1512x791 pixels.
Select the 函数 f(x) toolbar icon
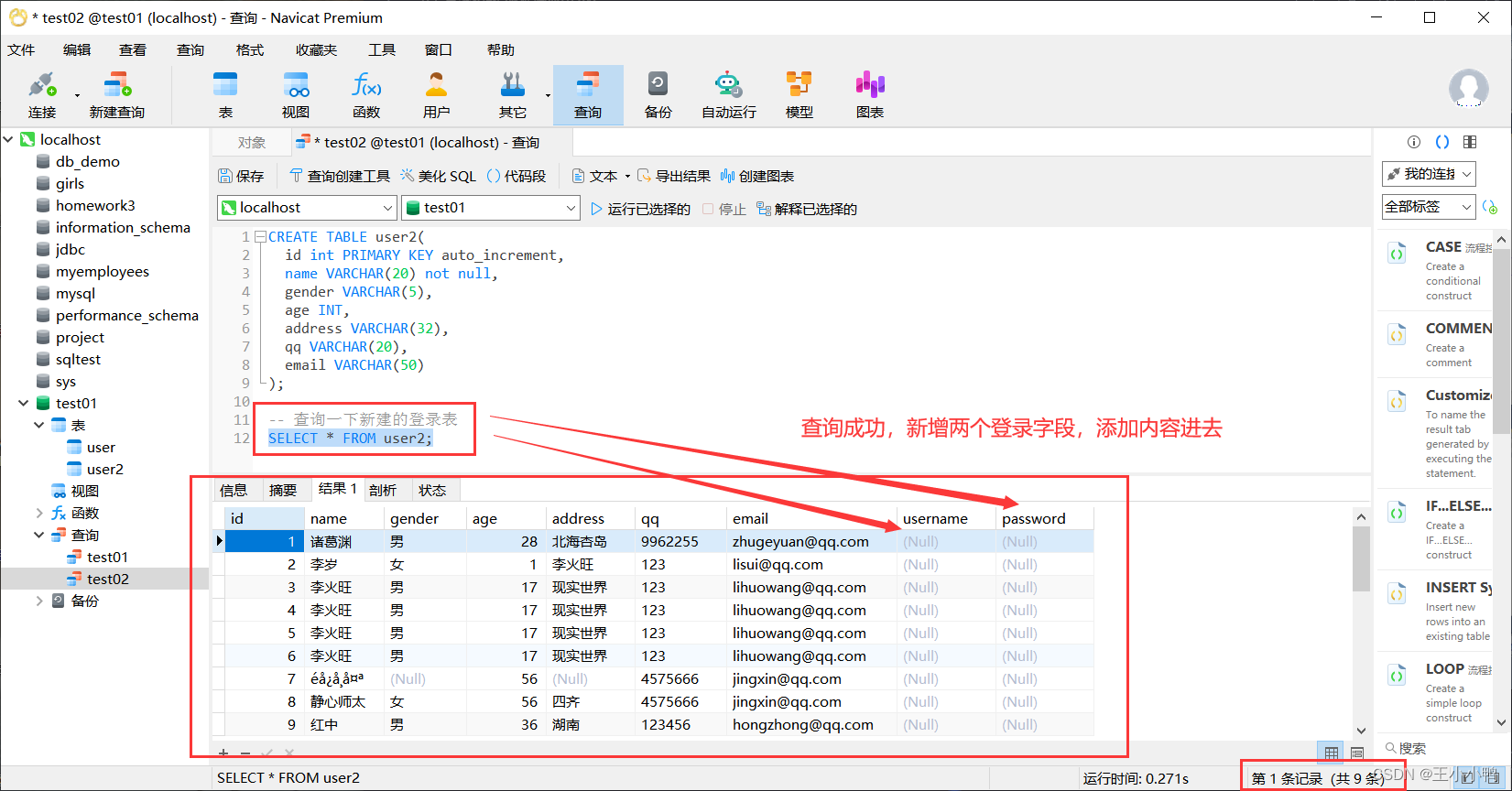pyautogui.click(x=366, y=95)
